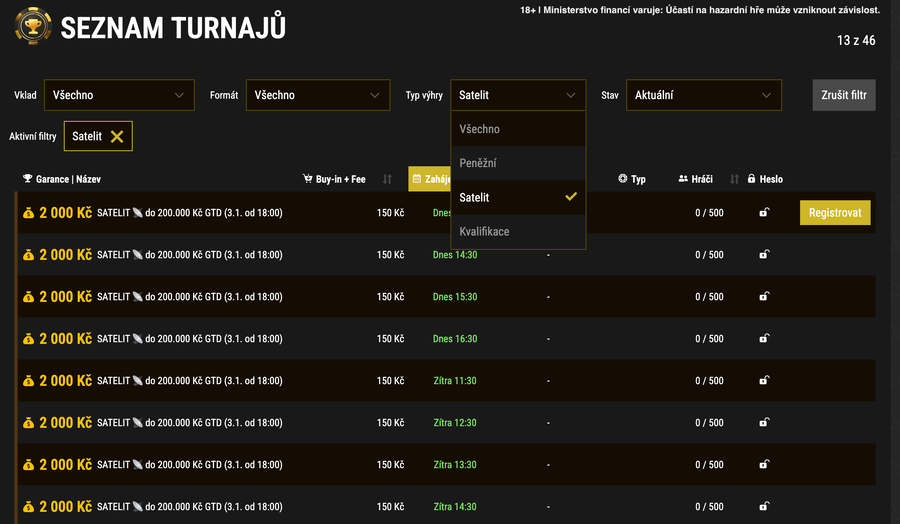Click the yellow Registrovat button
This screenshot has height=524, width=900.
835,213
